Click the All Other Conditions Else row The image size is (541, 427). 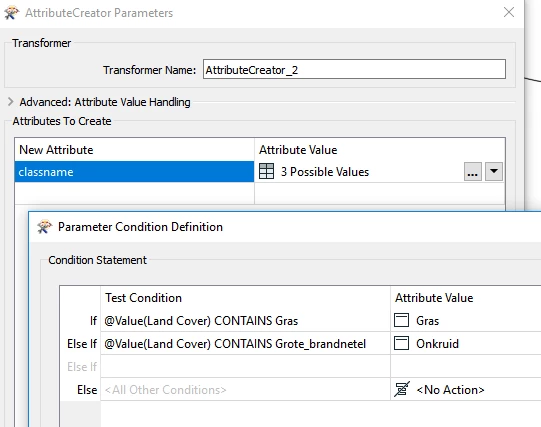pos(245,389)
